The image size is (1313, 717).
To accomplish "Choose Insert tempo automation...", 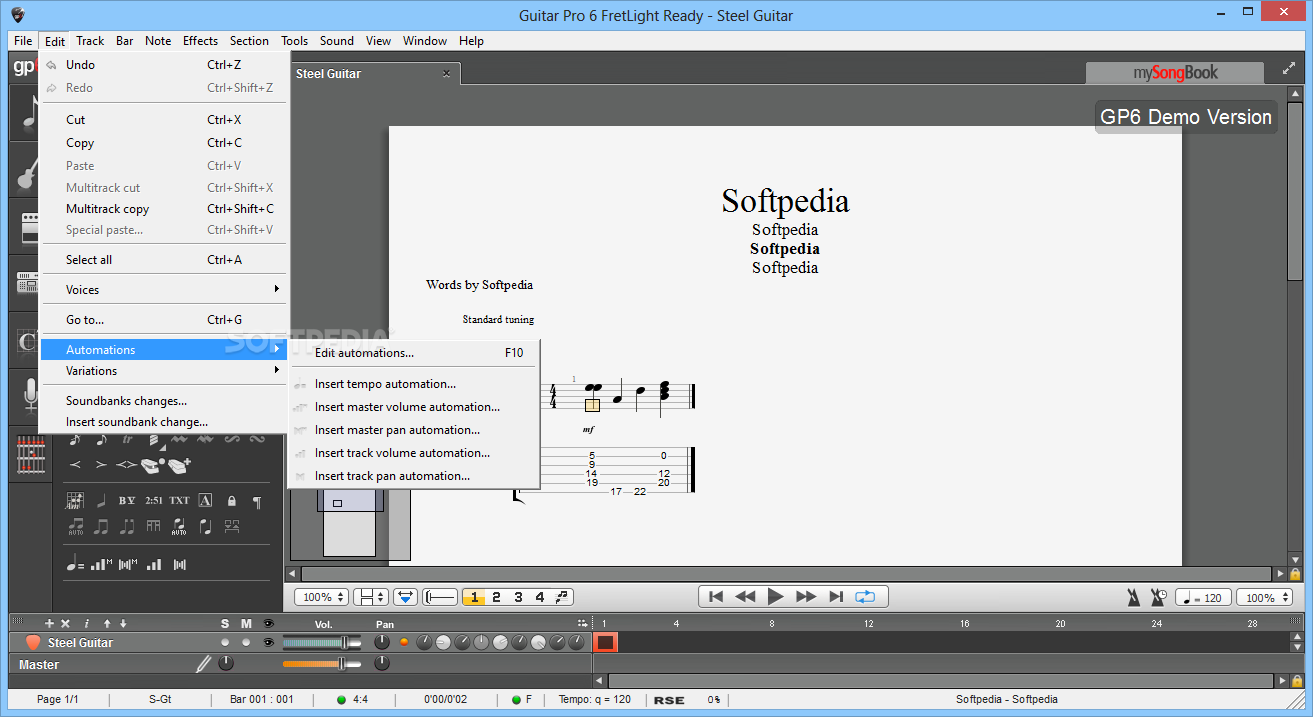I will (414, 384).
